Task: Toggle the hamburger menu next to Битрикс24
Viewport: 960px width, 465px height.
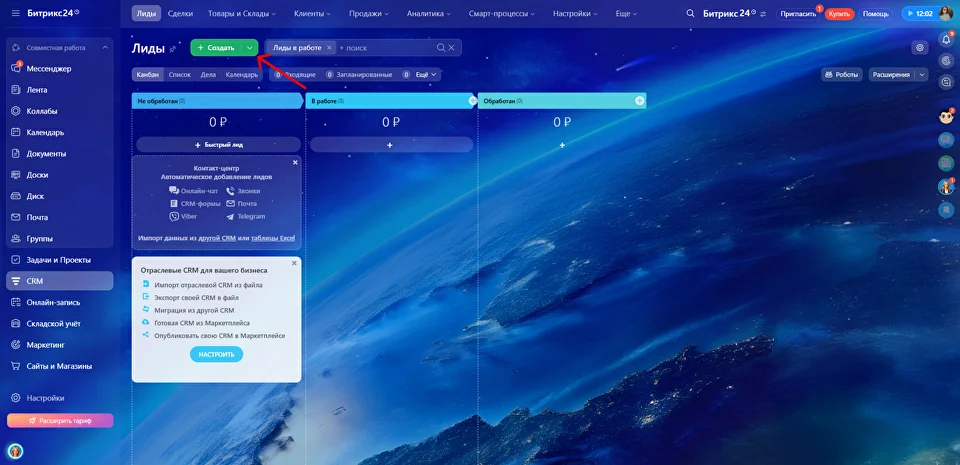Action: pos(15,13)
